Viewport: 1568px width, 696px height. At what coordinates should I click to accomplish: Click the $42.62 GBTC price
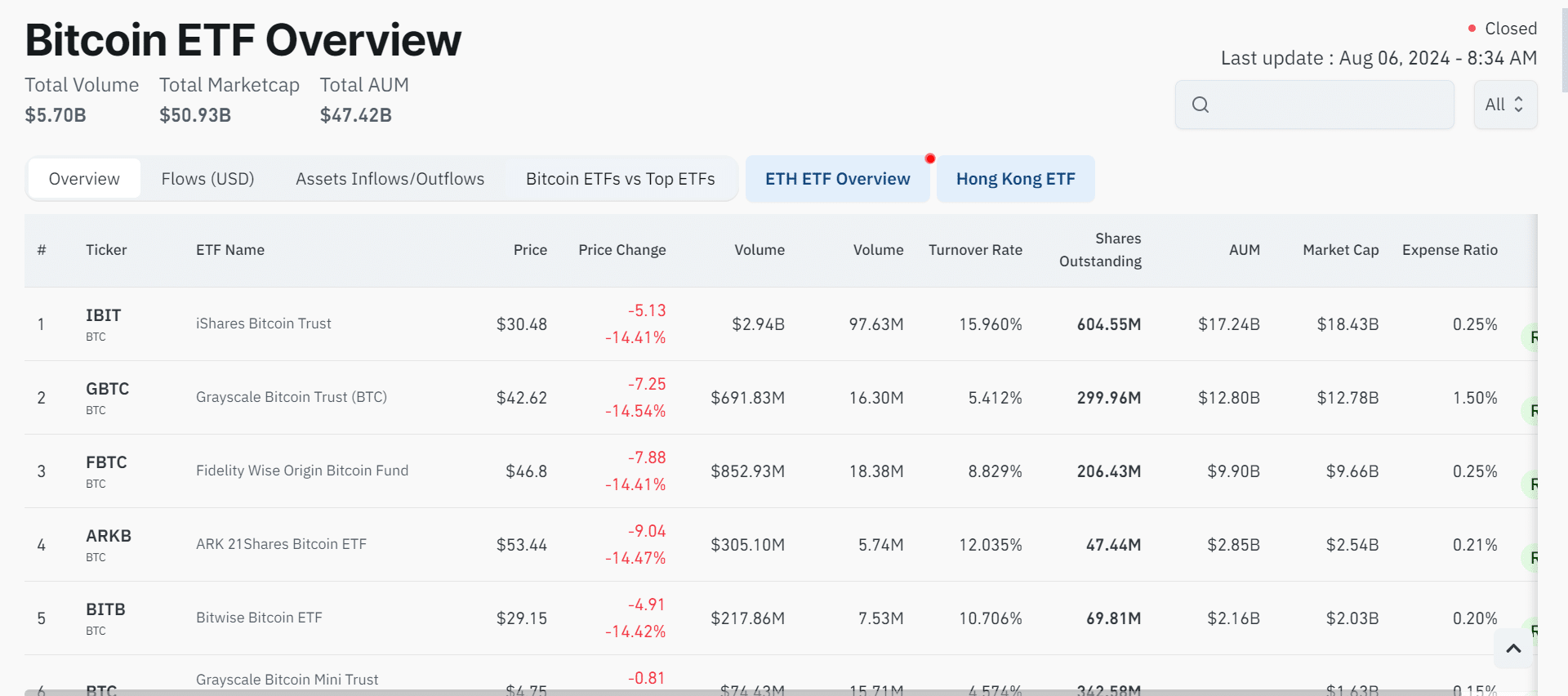tap(521, 398)
